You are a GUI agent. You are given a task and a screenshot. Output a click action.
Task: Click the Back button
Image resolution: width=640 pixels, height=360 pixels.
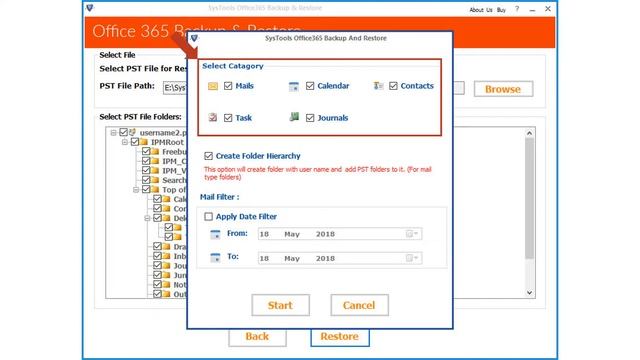coord(257,337)
